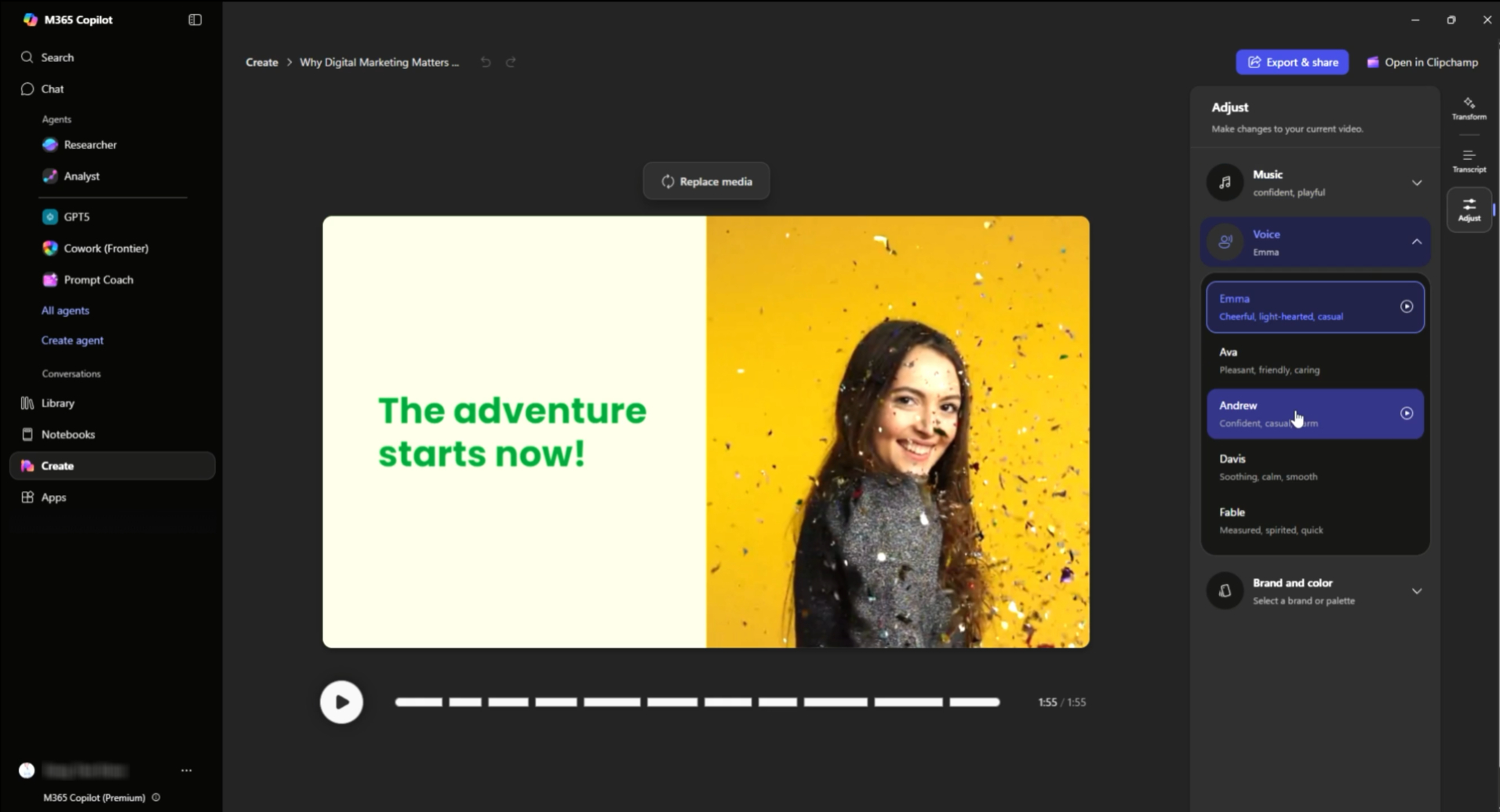Click the redo arrow icon
This screenshot has height=812, width=1500.
(x=511, y=62)
